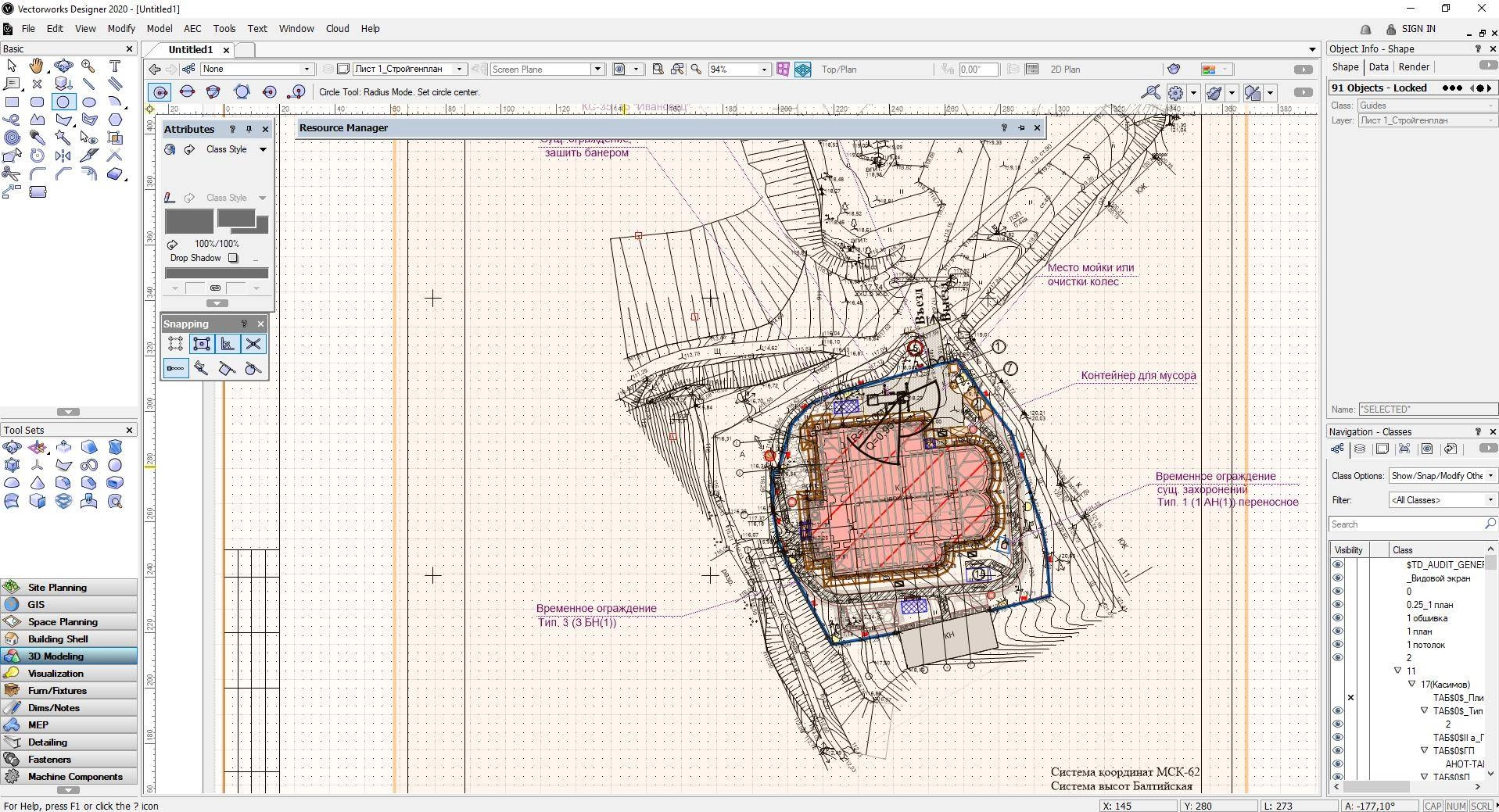Click the rotation angle field showing 0,00°
The width and height of the screenshot is (1499, 812).
pos(977,69)
